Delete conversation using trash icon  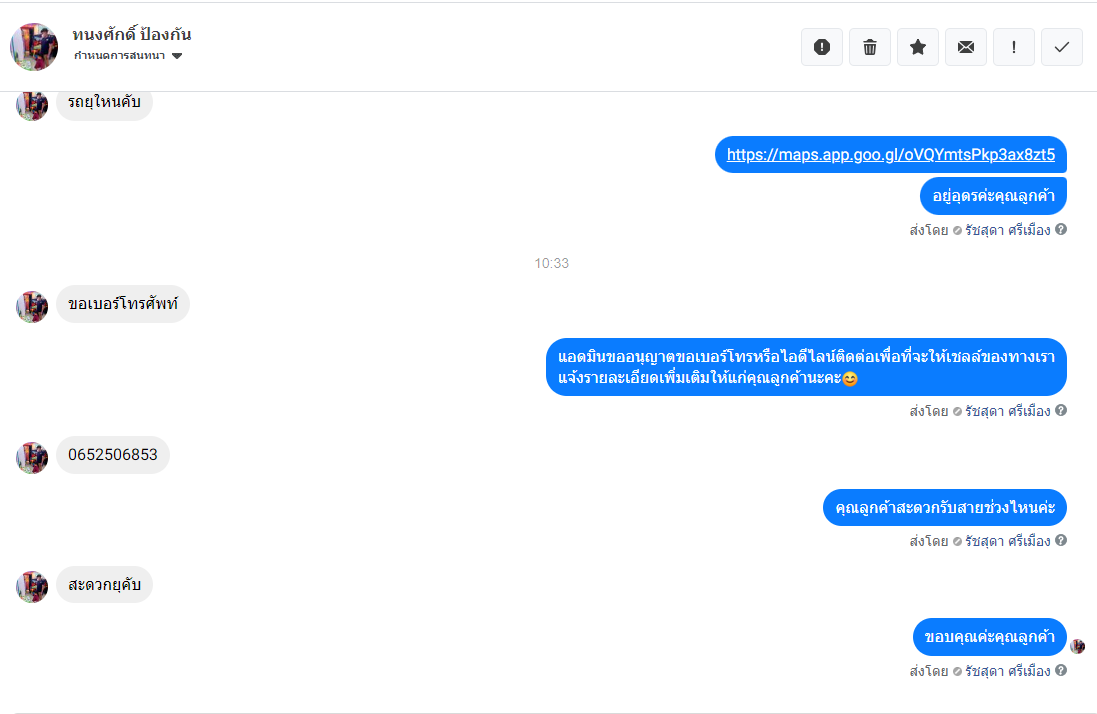870,47
